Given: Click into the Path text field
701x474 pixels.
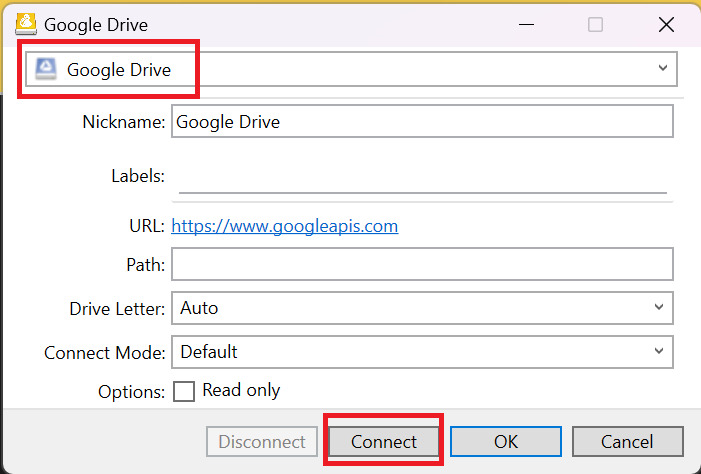Looking at the screenshot, I should (422, 264).
